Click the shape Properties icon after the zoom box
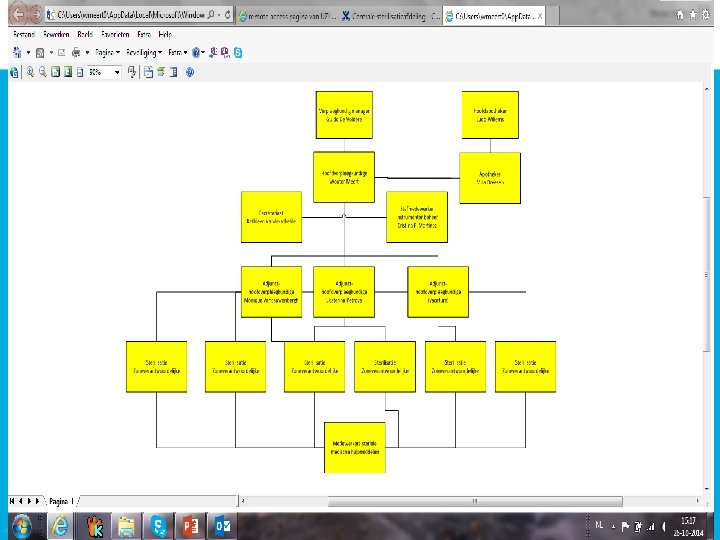Image resolution: width=720 pixels, height=540 pixels. click(x=132, y=72)
